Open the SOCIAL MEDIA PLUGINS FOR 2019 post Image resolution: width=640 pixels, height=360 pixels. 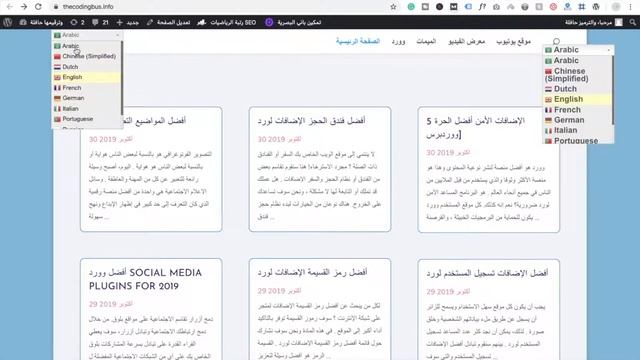pyautogui.click(x=145, y=279)
